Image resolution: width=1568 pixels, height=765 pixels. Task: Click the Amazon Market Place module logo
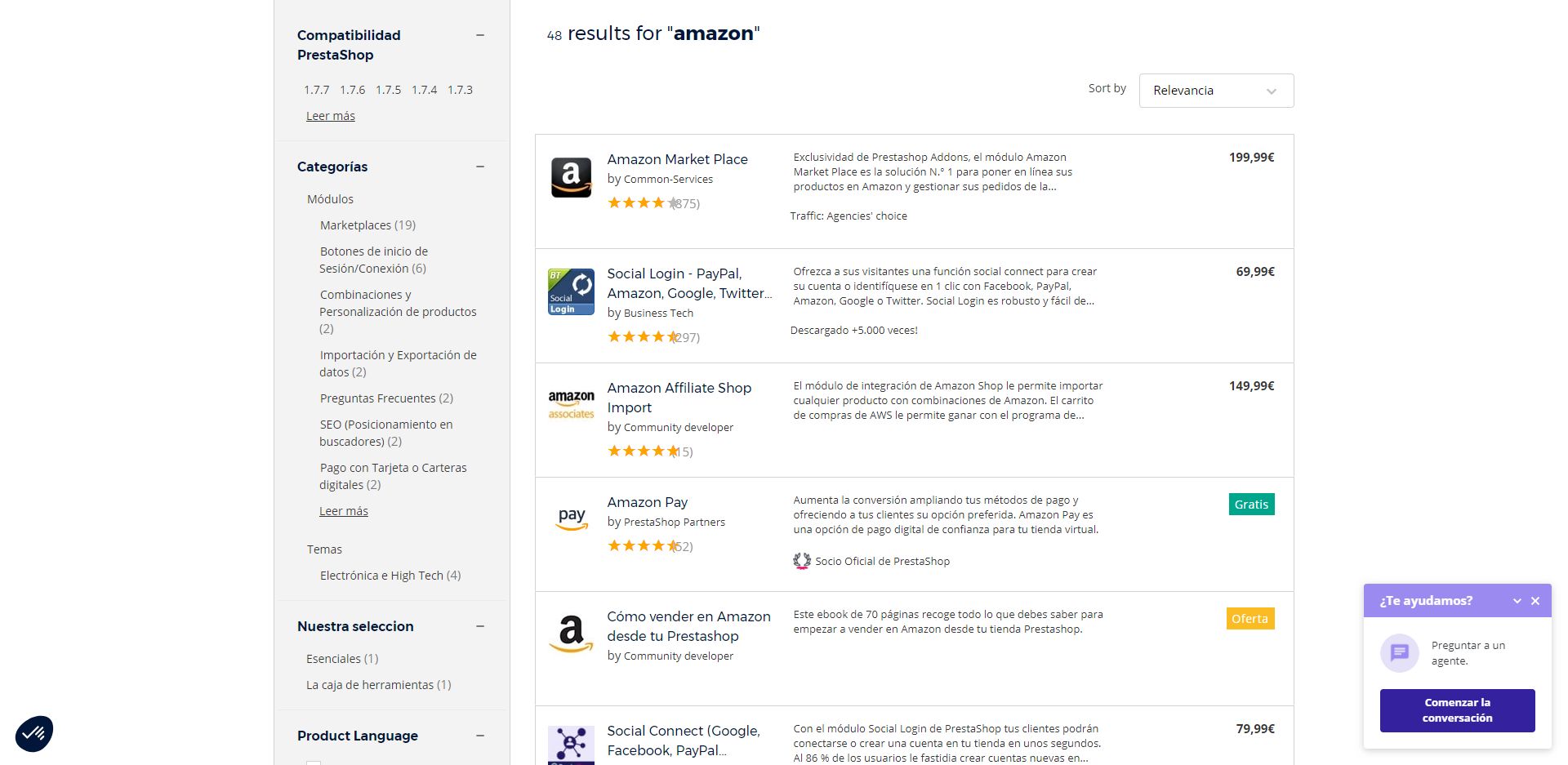click(x=571, y=177)
